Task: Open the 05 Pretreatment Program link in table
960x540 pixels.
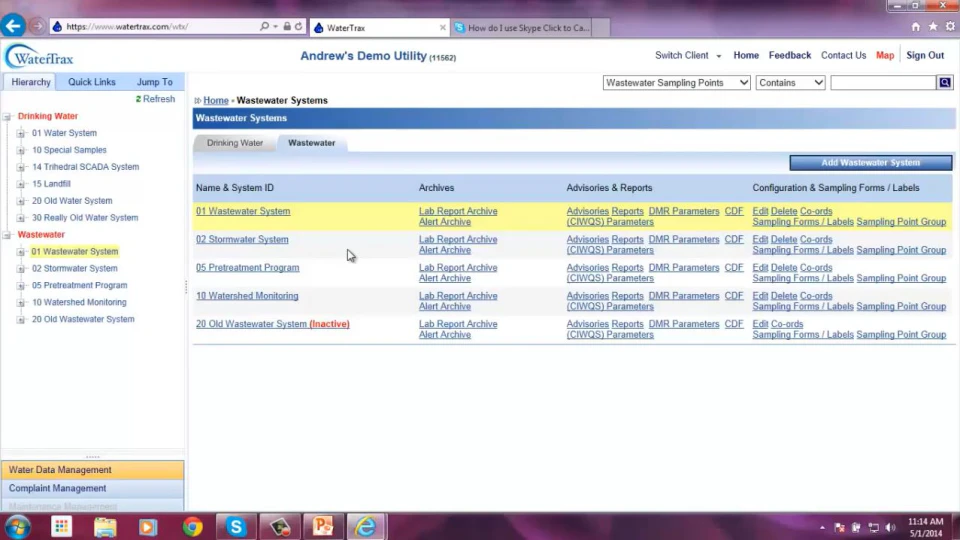Action: tap(247, 268)
